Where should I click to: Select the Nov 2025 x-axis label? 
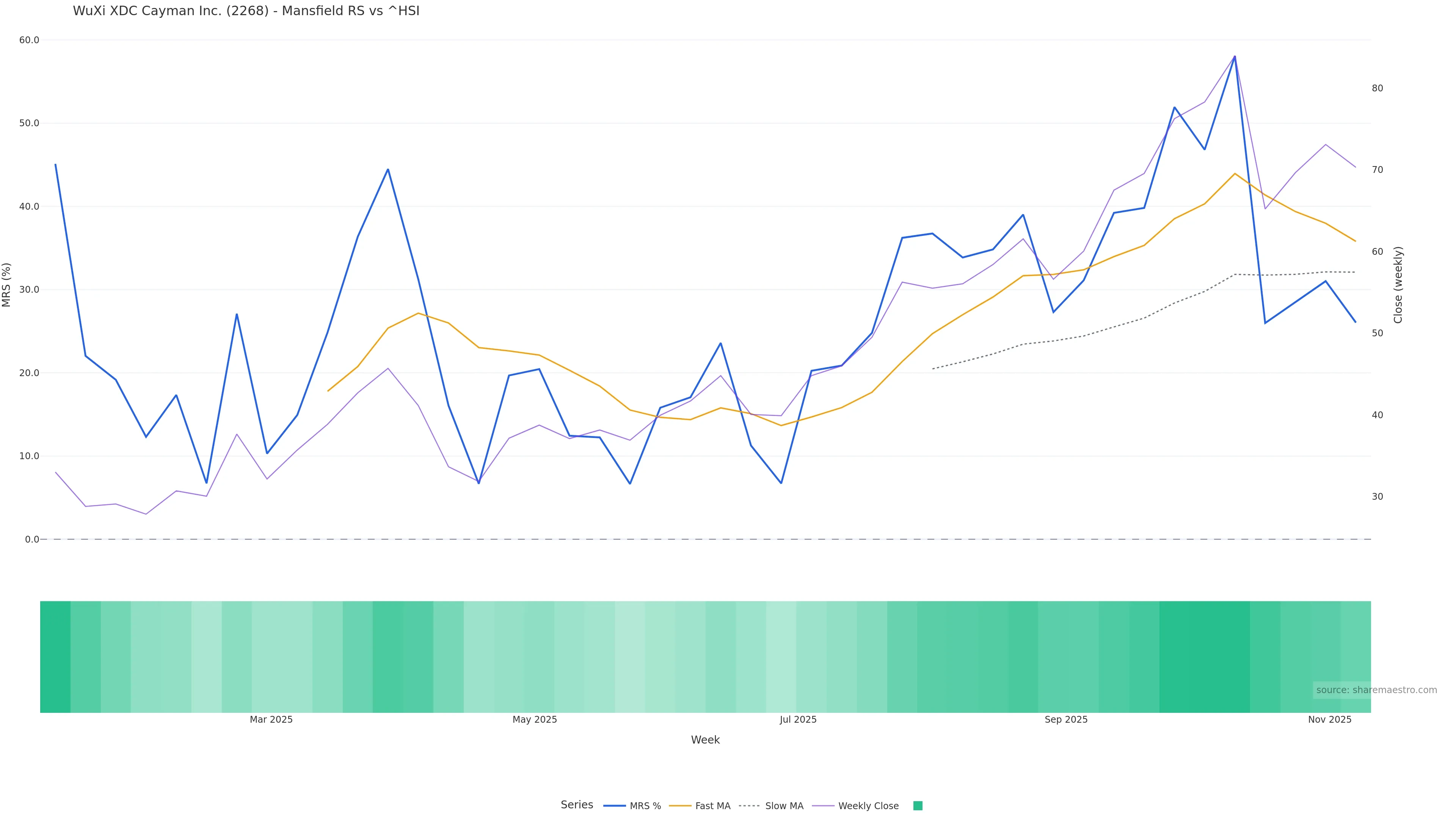point(1329,720)
